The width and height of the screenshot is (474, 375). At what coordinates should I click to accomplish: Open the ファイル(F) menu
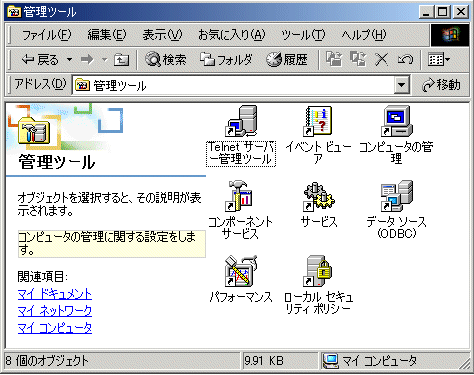tap(47, 35)
